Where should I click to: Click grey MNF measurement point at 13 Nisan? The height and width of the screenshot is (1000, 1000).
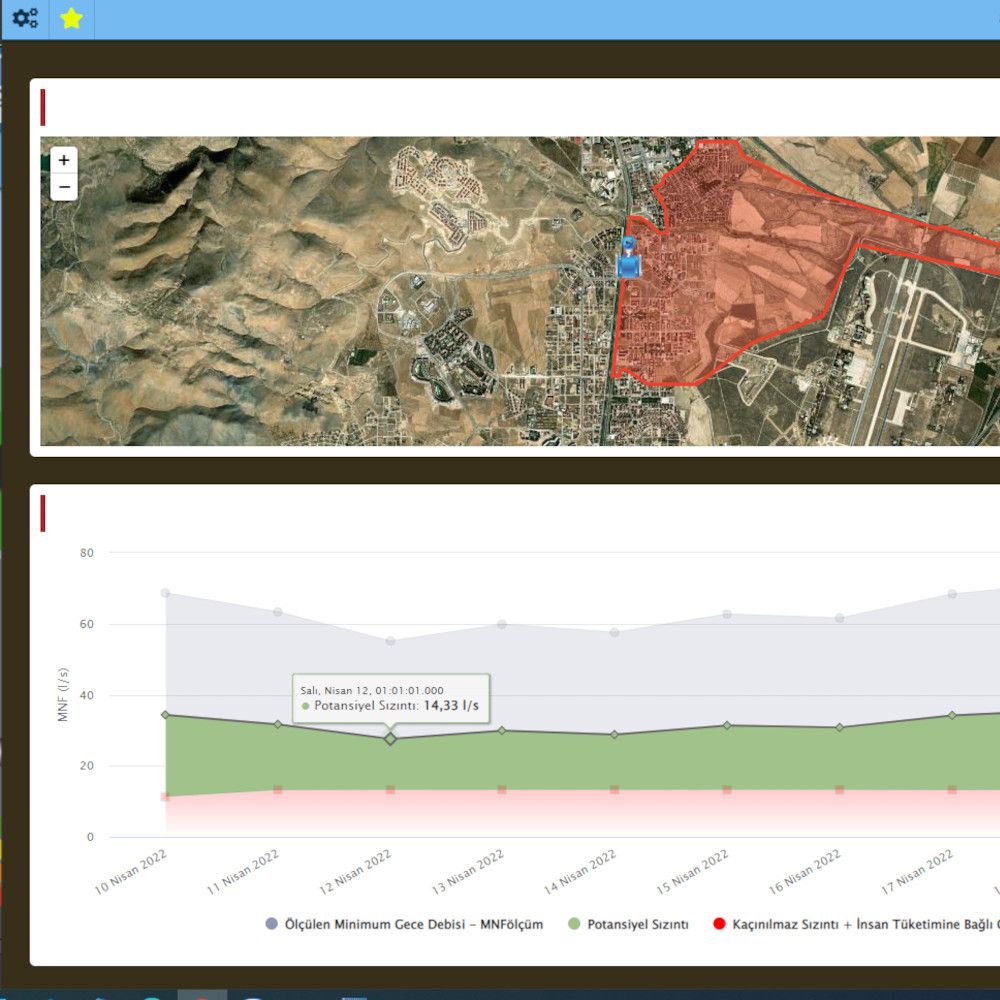point(502,624)
